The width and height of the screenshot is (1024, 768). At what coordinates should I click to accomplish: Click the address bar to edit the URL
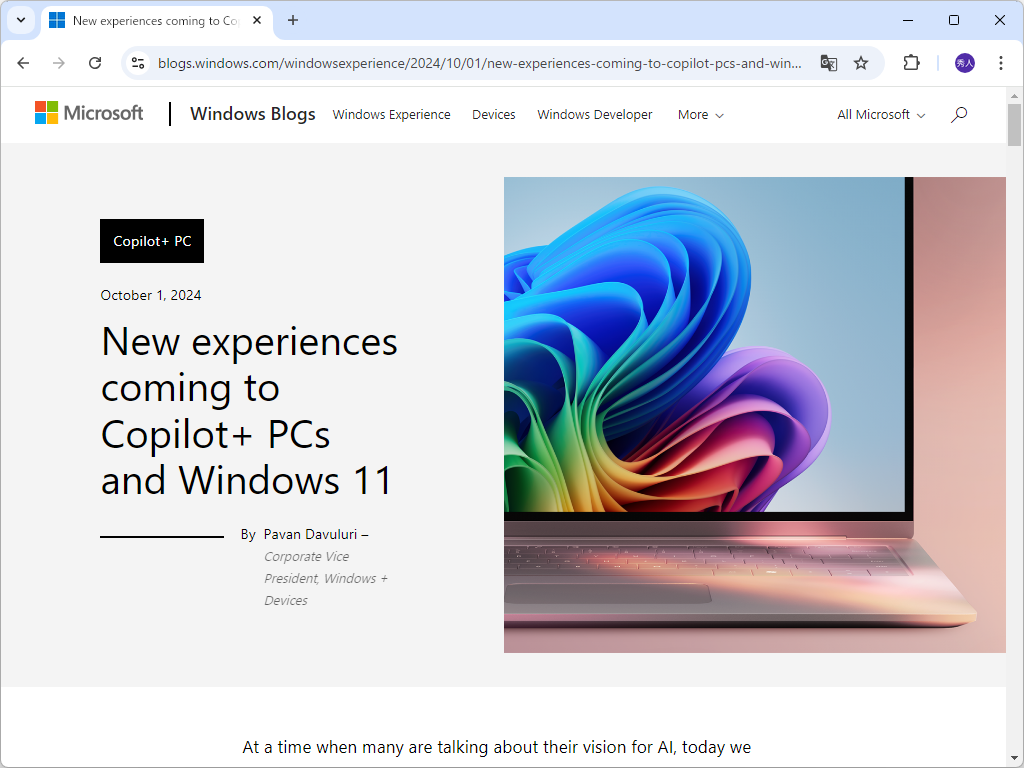(480, 62)
